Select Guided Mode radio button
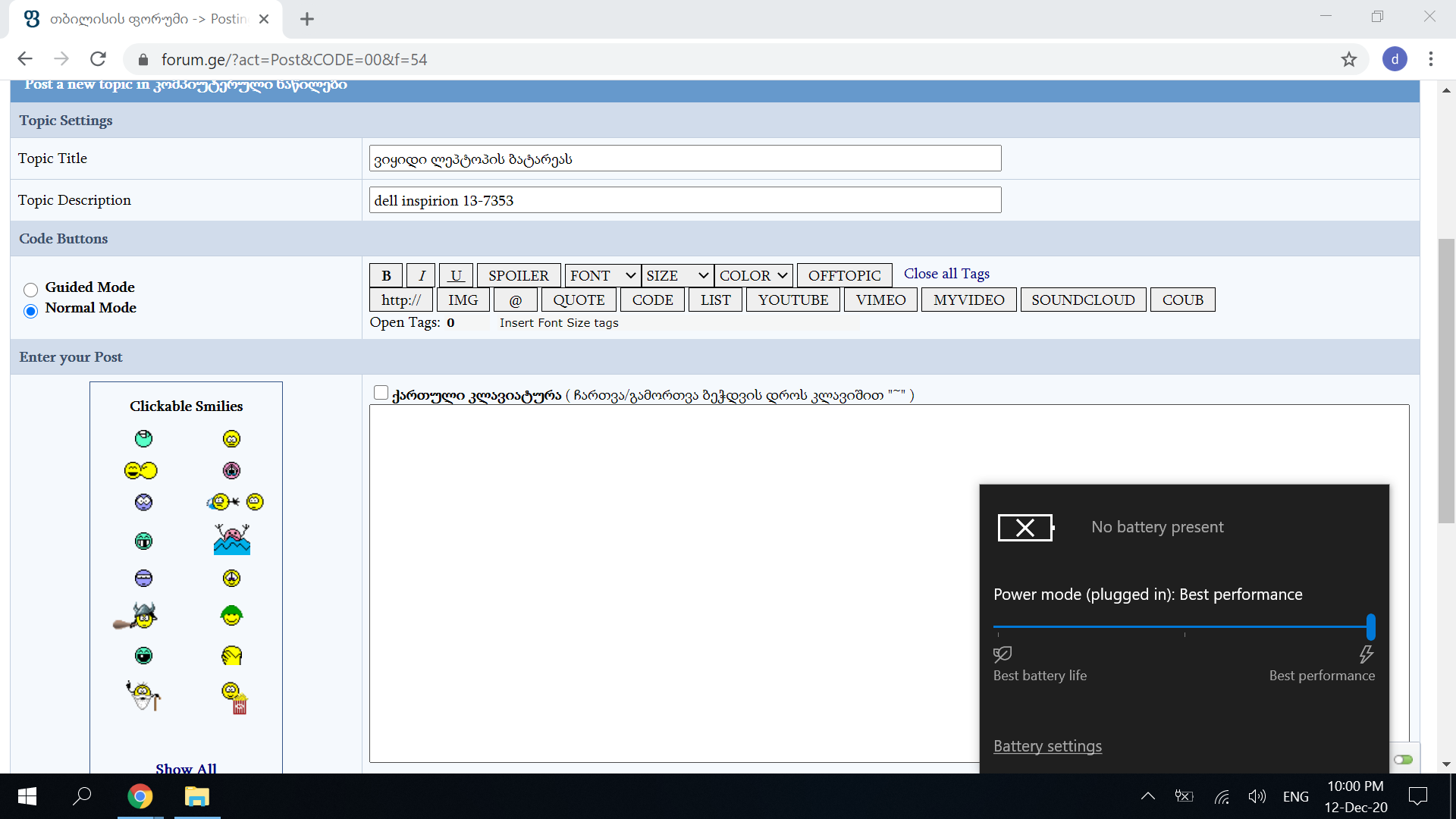1456x819 pixels. point(30,290)
